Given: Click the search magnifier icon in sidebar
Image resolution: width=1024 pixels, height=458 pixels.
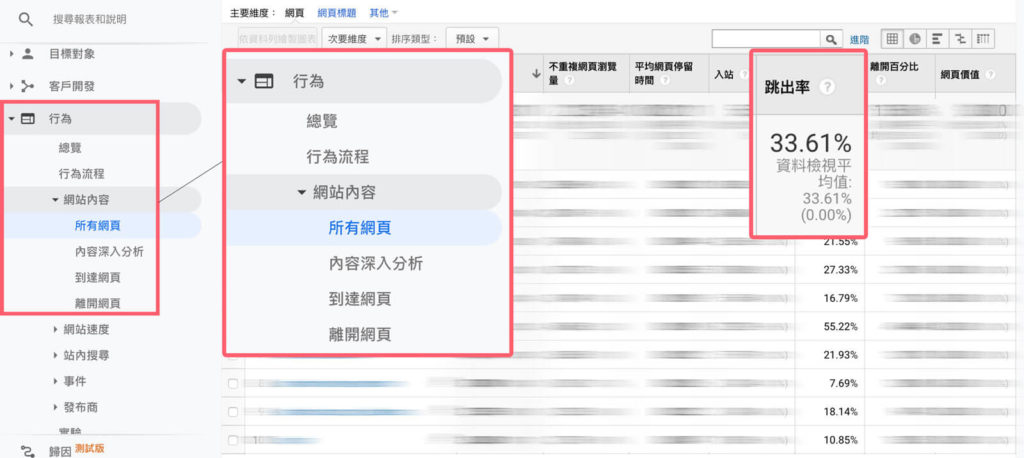Looking at the screenshot, I should coord(27,19).
